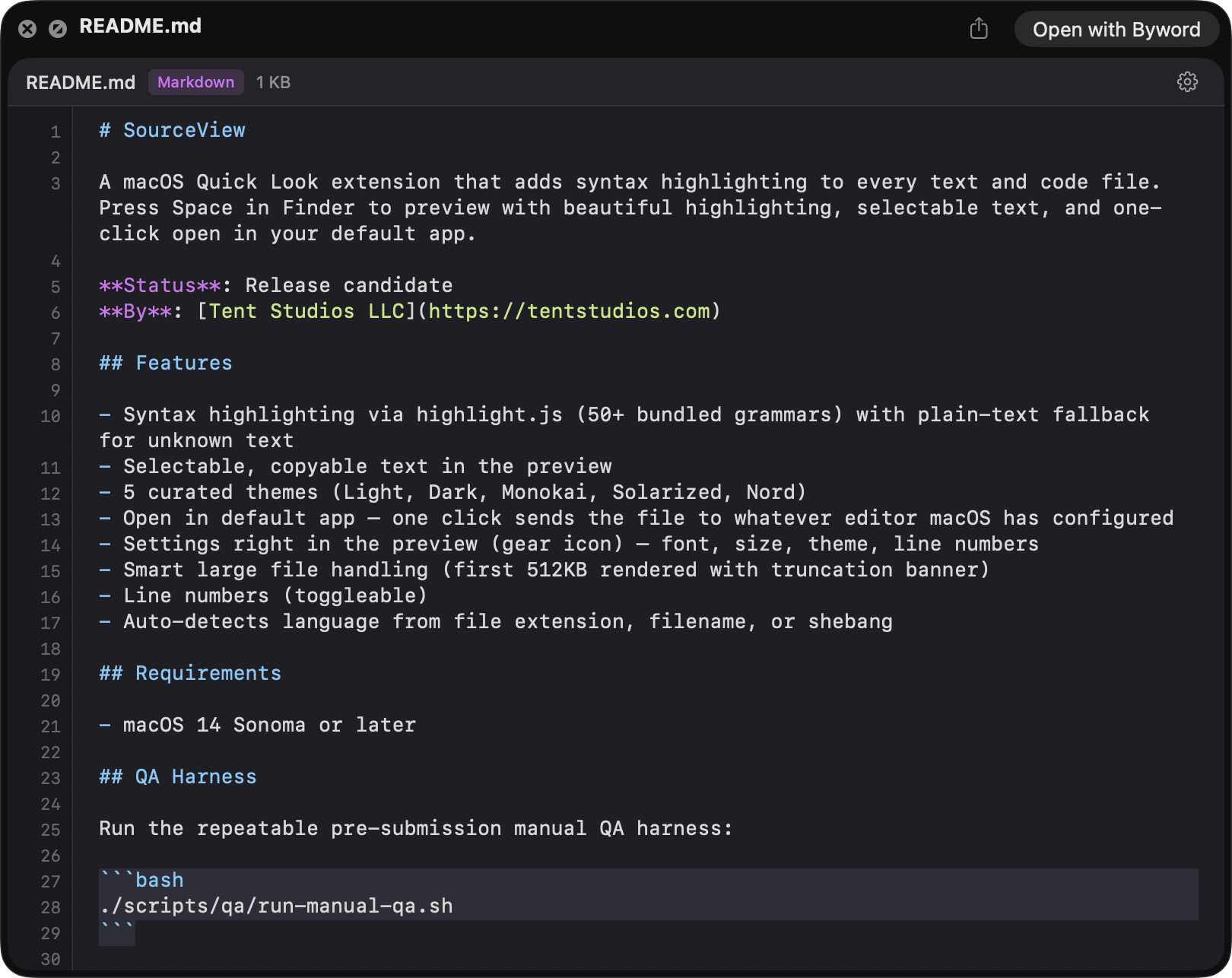This screenshot has height=978, width=1232.
Task: Click the share icon in title bar
Action: tap(979, 29)
